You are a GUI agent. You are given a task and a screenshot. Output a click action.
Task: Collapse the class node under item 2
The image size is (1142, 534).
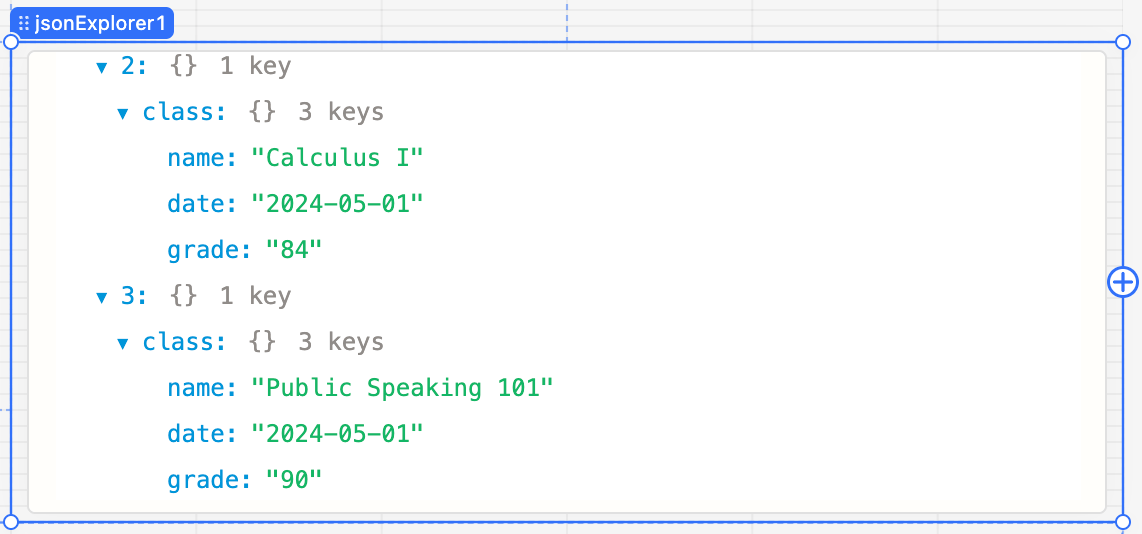pyautogui.click(x=123, y=114)
